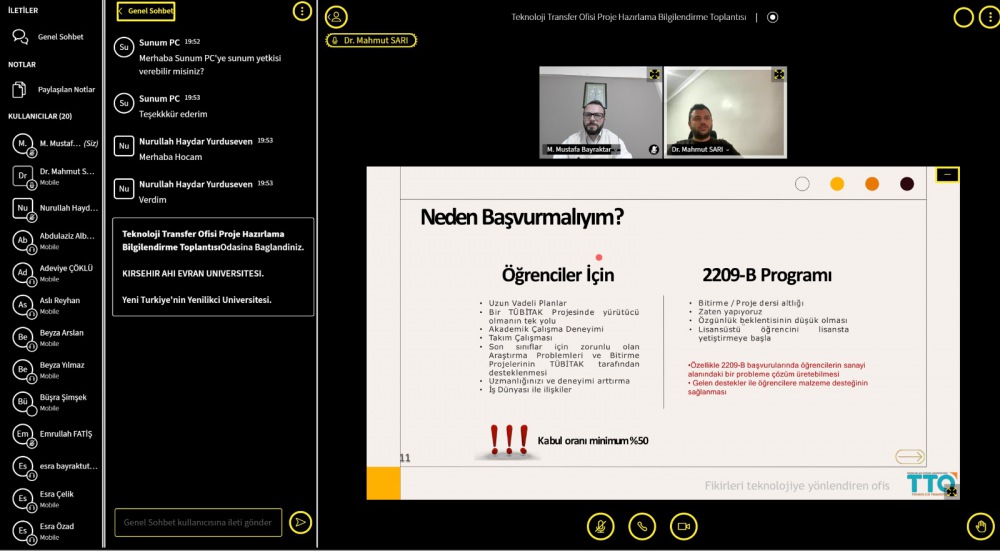The image size is (1000, 551).
Task: Click Esra Özad user avatar
Action: 23,531
